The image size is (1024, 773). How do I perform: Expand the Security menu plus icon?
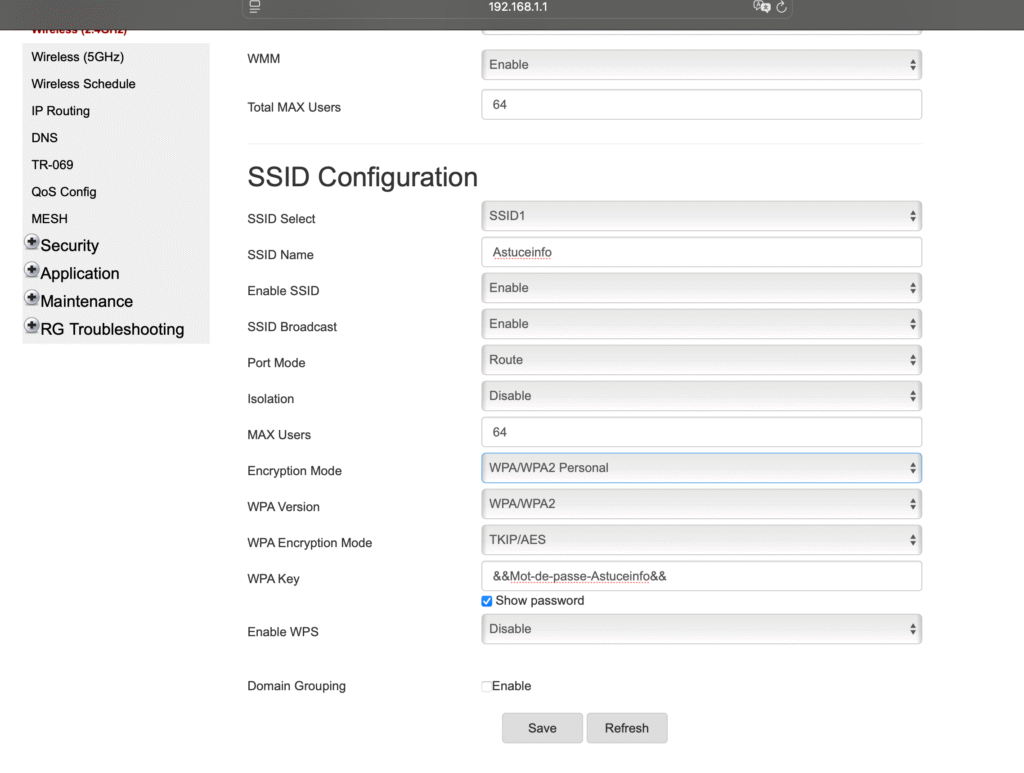[31, 242]
